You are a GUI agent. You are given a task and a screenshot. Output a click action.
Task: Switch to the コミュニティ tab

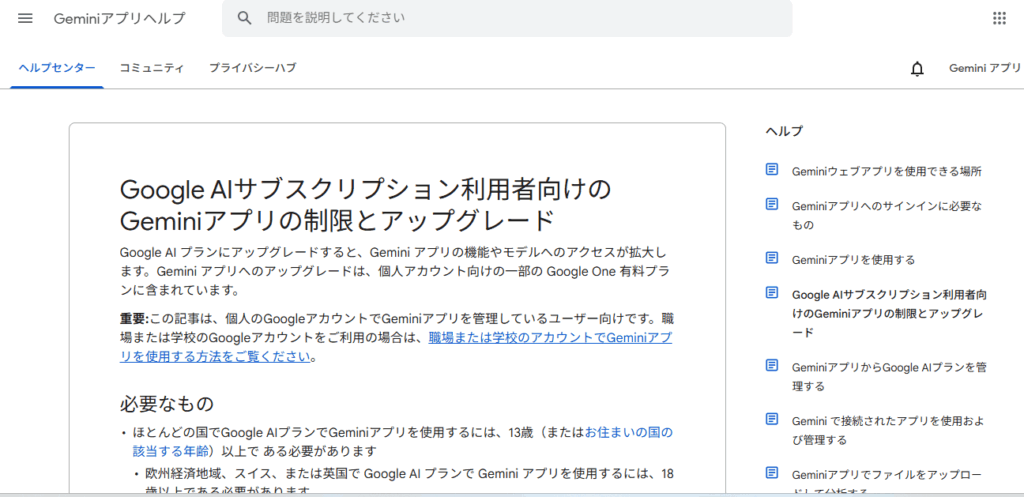151,68
